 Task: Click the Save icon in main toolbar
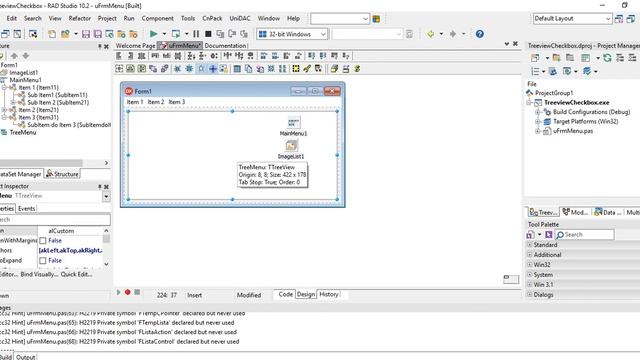pyautogui.click(x=86, y=34)
